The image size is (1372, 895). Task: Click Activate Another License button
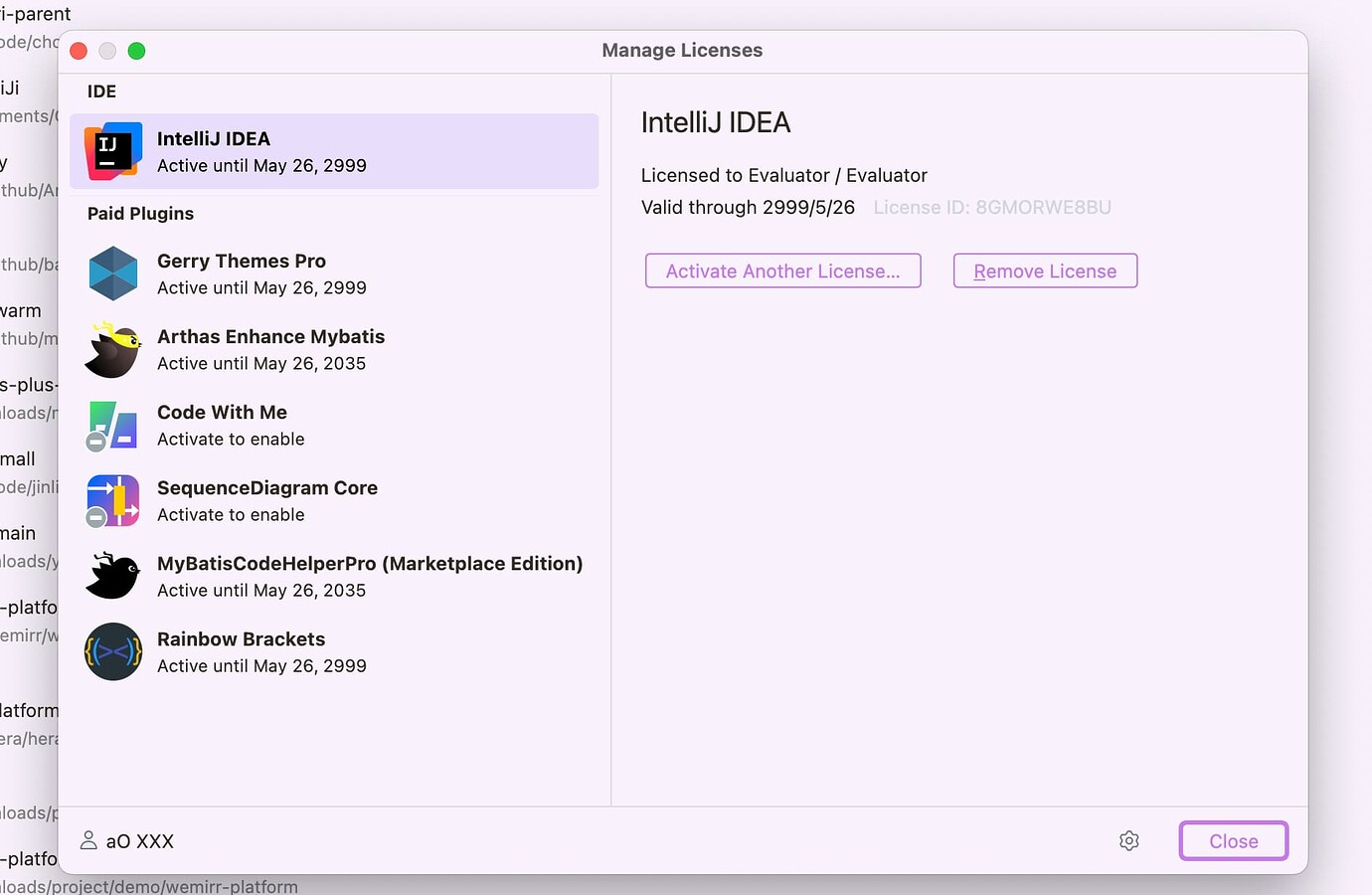pos(783,270)
